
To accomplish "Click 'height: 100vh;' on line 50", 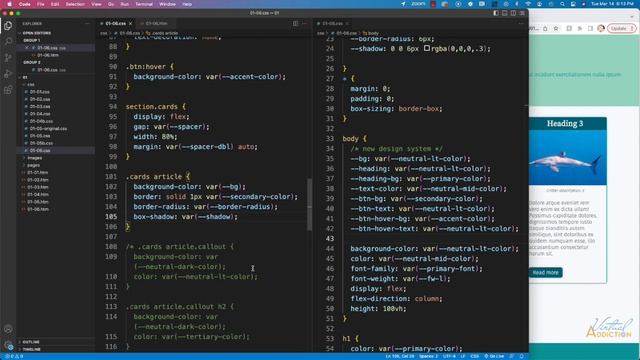I will [x=378, y=309].
